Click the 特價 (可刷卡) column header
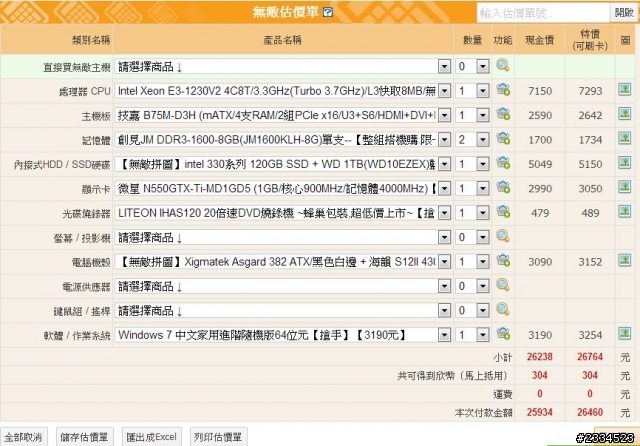Viewport: 640px width, 446px height. pyautogui.click(x=590, y=40)
